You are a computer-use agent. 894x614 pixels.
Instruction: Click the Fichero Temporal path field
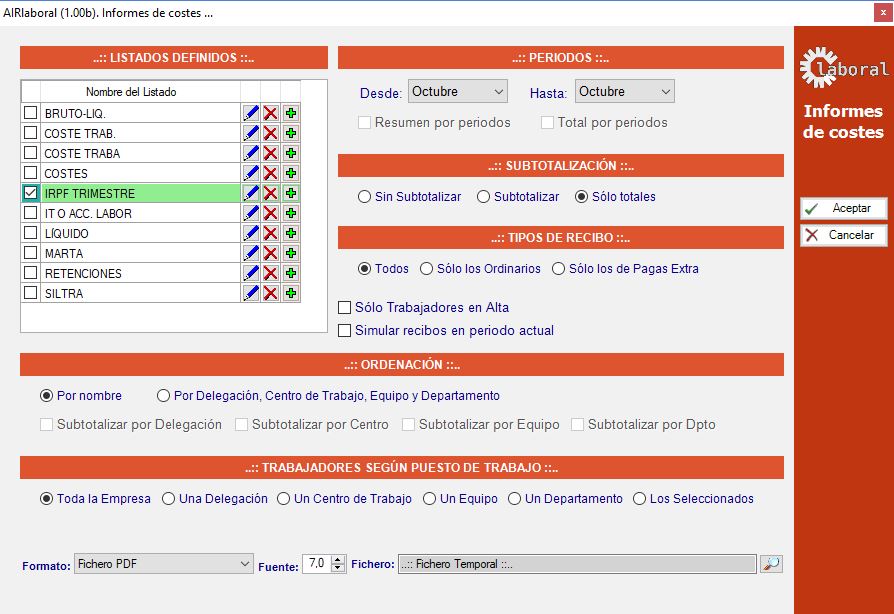coord(576,564)
